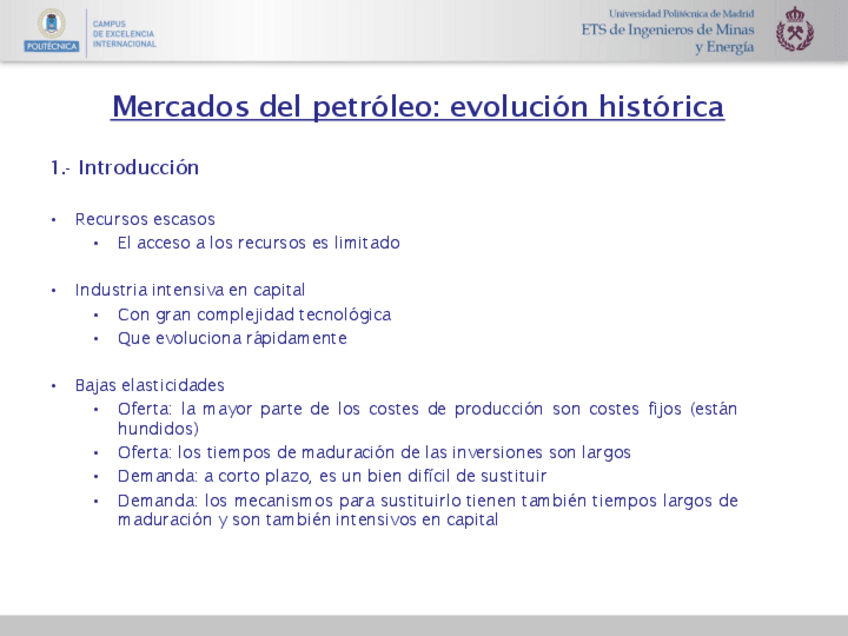Click the word 'hundidos)' on the slide

(x=158, y=429)
